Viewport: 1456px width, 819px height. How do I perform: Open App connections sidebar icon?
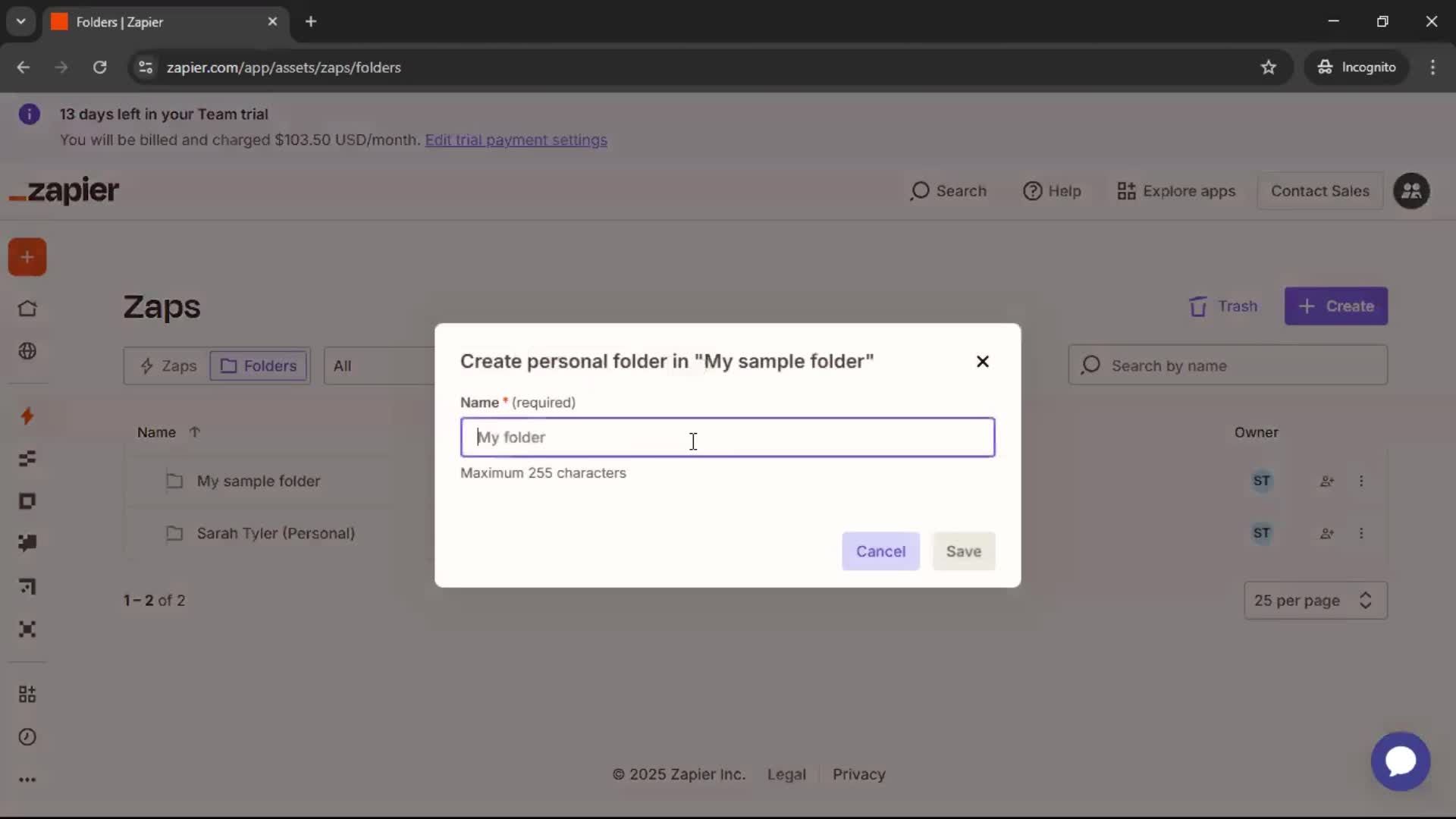[27, 694]
